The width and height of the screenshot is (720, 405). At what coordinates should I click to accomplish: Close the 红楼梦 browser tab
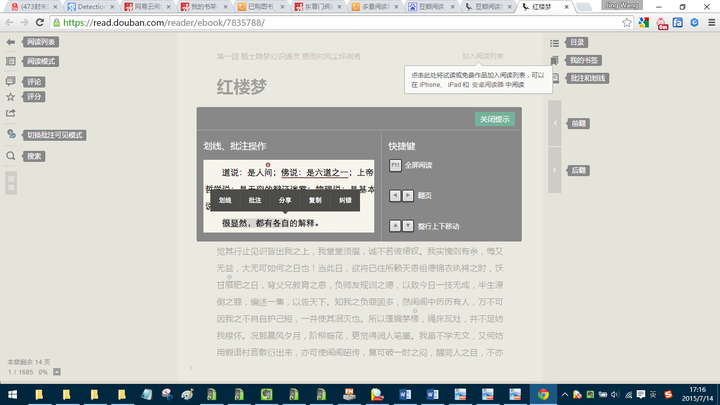[566, 7]
